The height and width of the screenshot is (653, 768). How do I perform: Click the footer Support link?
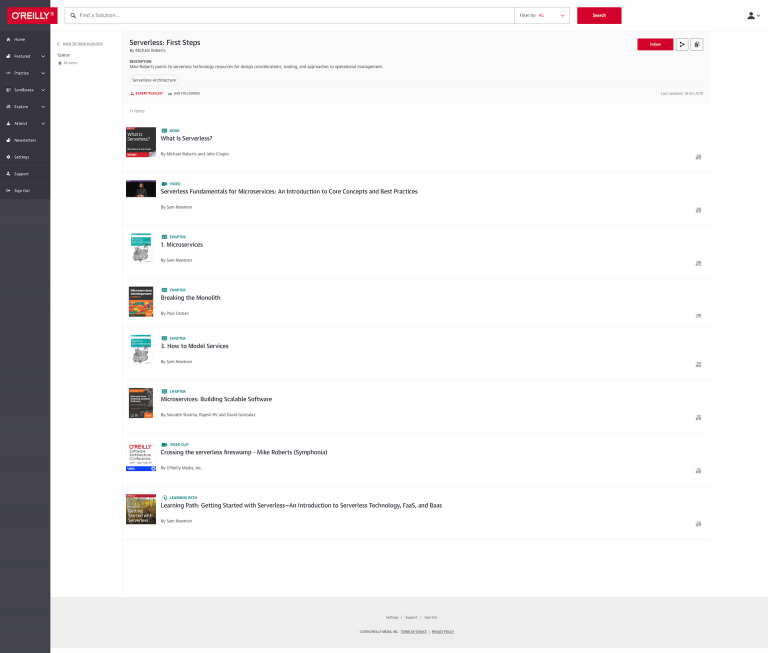pyautogui.click(x=411, y=618)
